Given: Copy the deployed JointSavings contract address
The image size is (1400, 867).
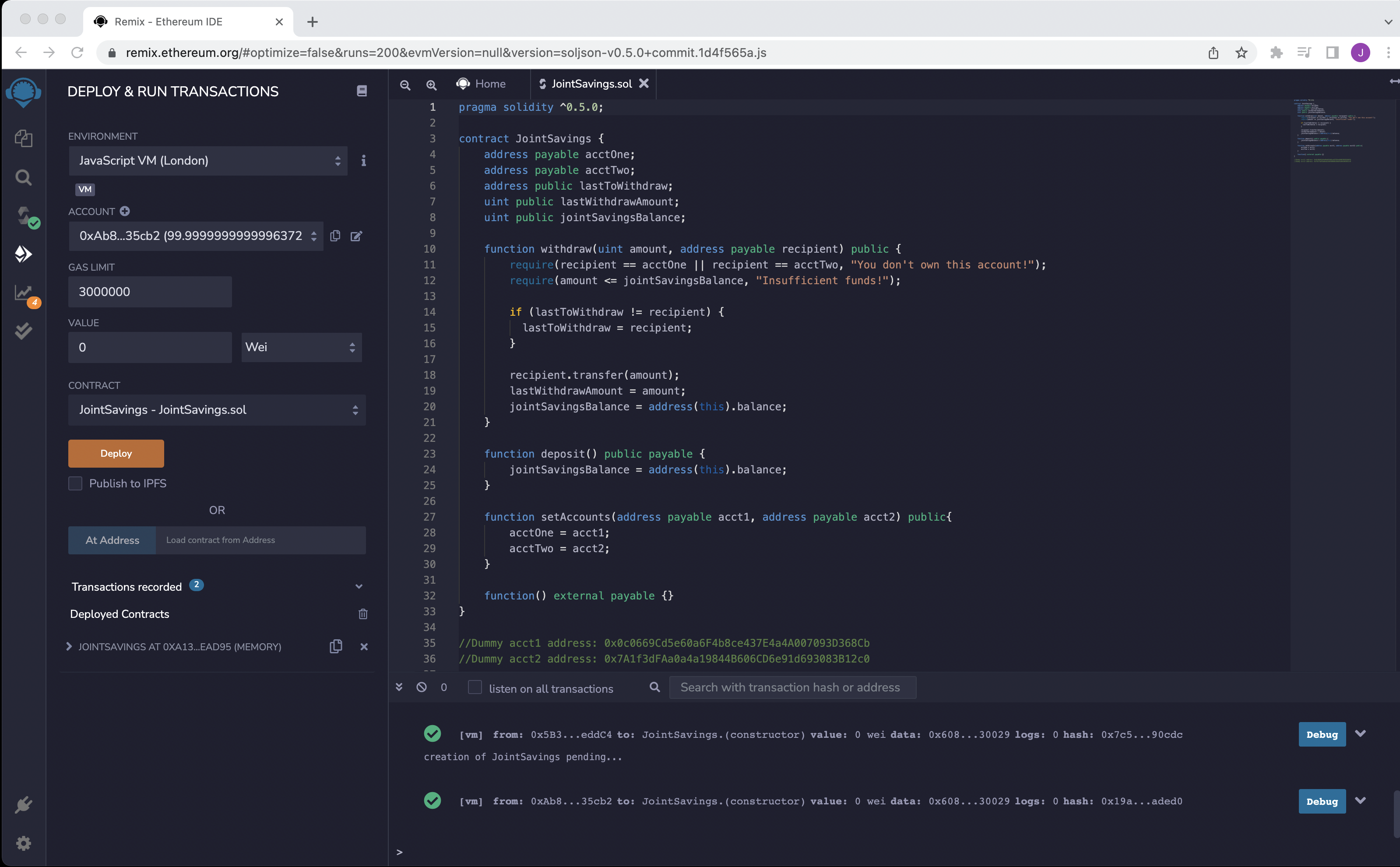Looking at the screenshot, I should coord(336,646).
